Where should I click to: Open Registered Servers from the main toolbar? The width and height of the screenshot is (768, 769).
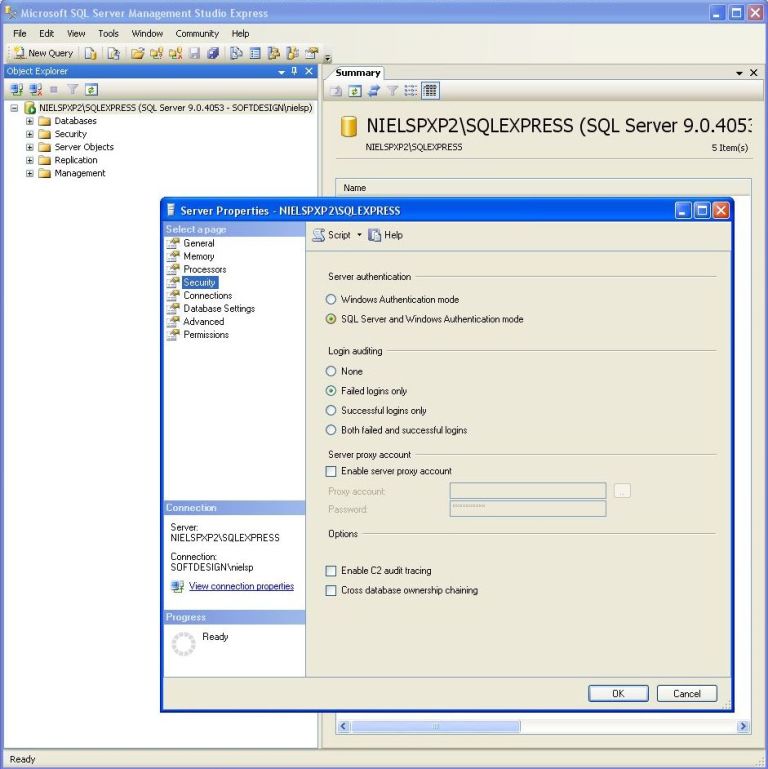(x=236, y=53)
